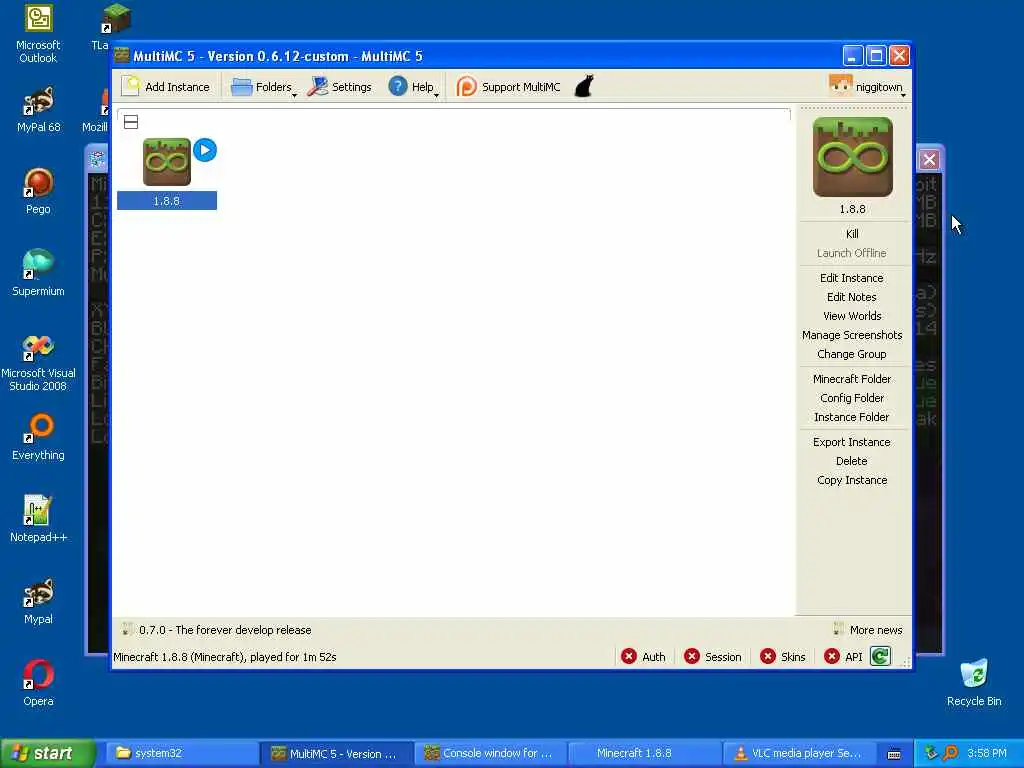The width and height of the screenshot is (1024, 768).
Task: Open the Mypal desktop shortcut
Action: pyautogui.click(x=38, y=601)
